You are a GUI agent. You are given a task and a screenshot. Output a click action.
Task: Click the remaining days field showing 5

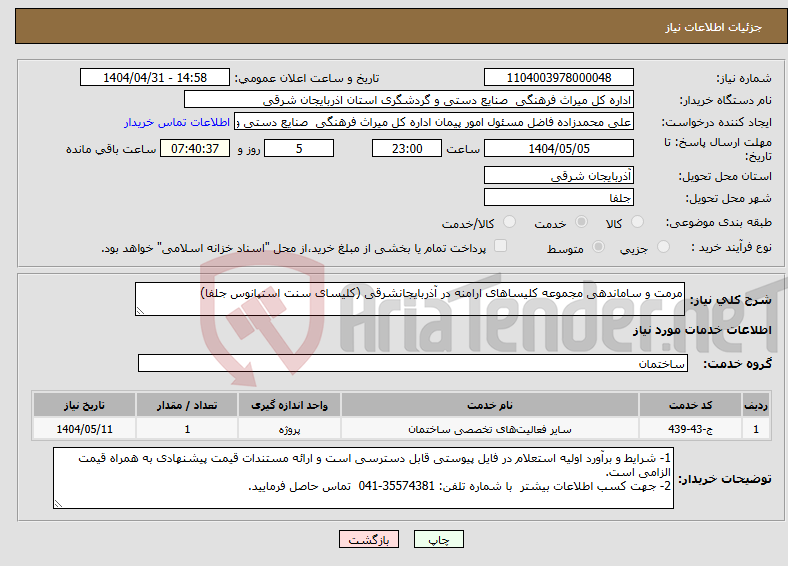tap(299, 148)
